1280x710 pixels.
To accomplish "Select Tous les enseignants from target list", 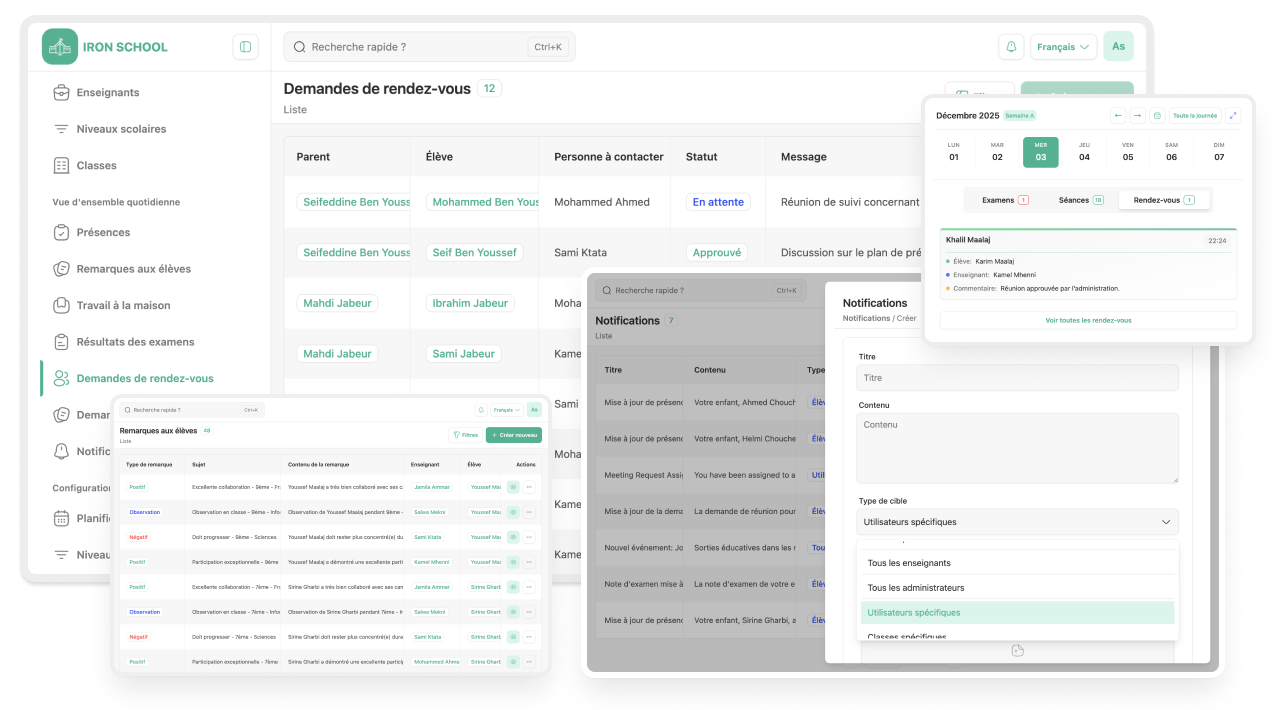I will [x=909, y=563].
